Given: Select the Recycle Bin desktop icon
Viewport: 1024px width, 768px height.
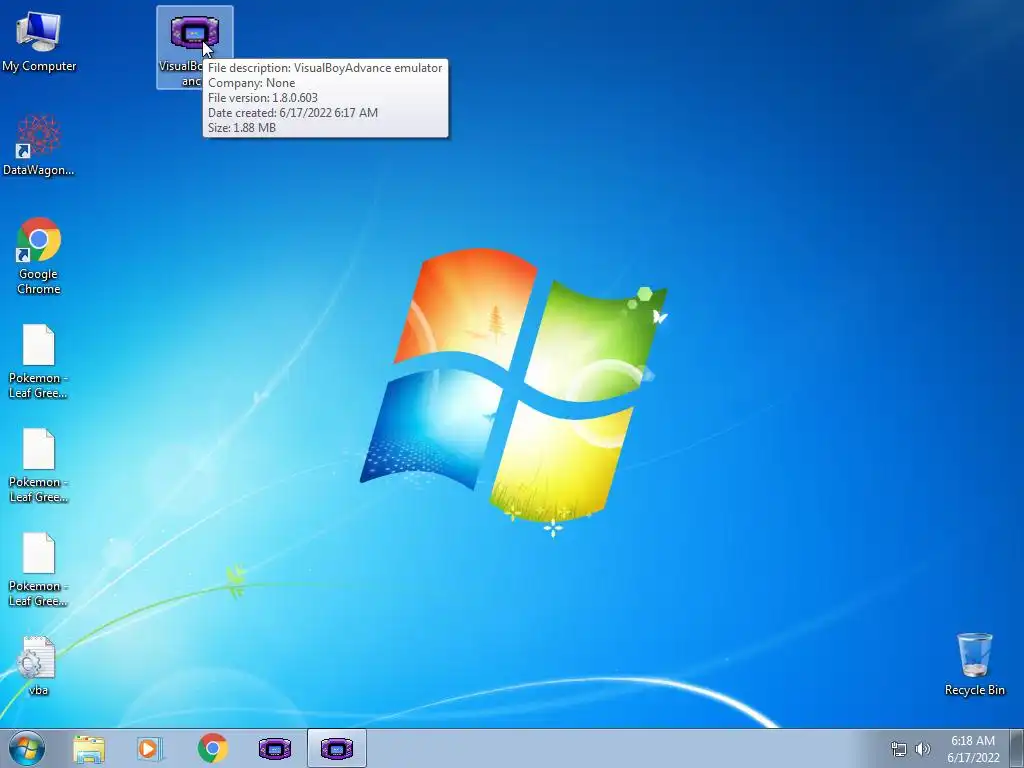Looking at the screenshot, I should [974, 664].
